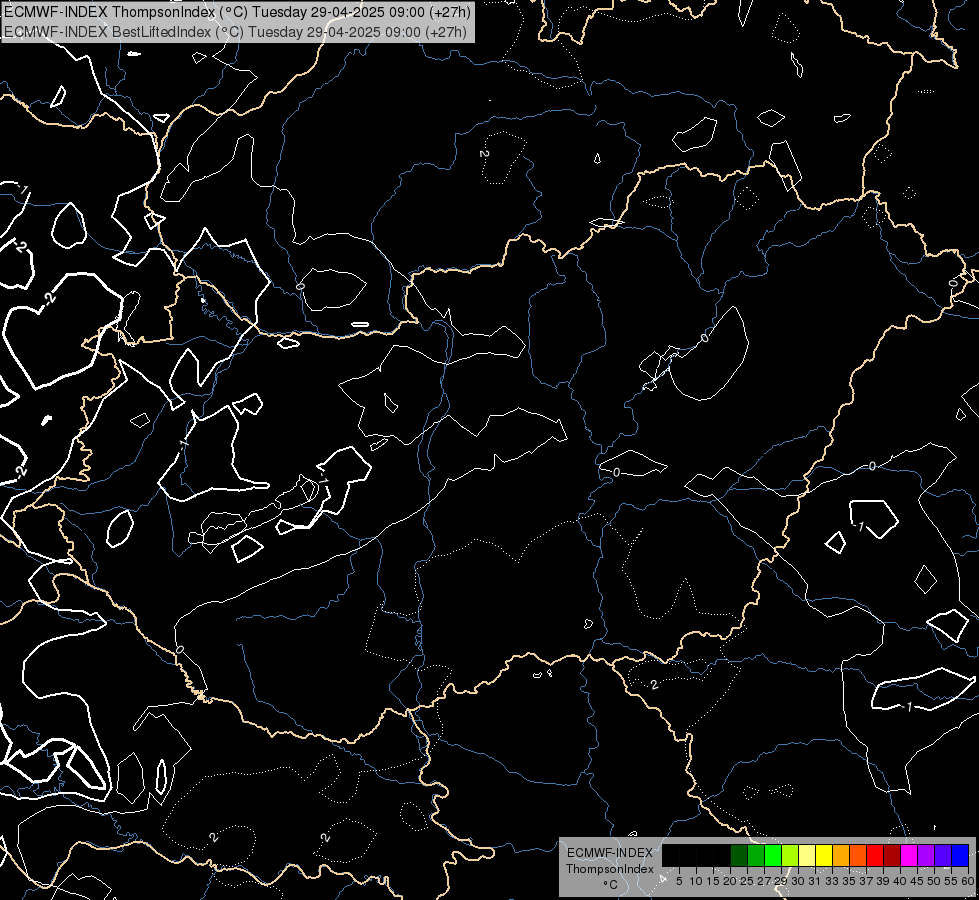Pick the bright green swatch between 27 and 29
The image size is (979, 900).
point(772,855)
